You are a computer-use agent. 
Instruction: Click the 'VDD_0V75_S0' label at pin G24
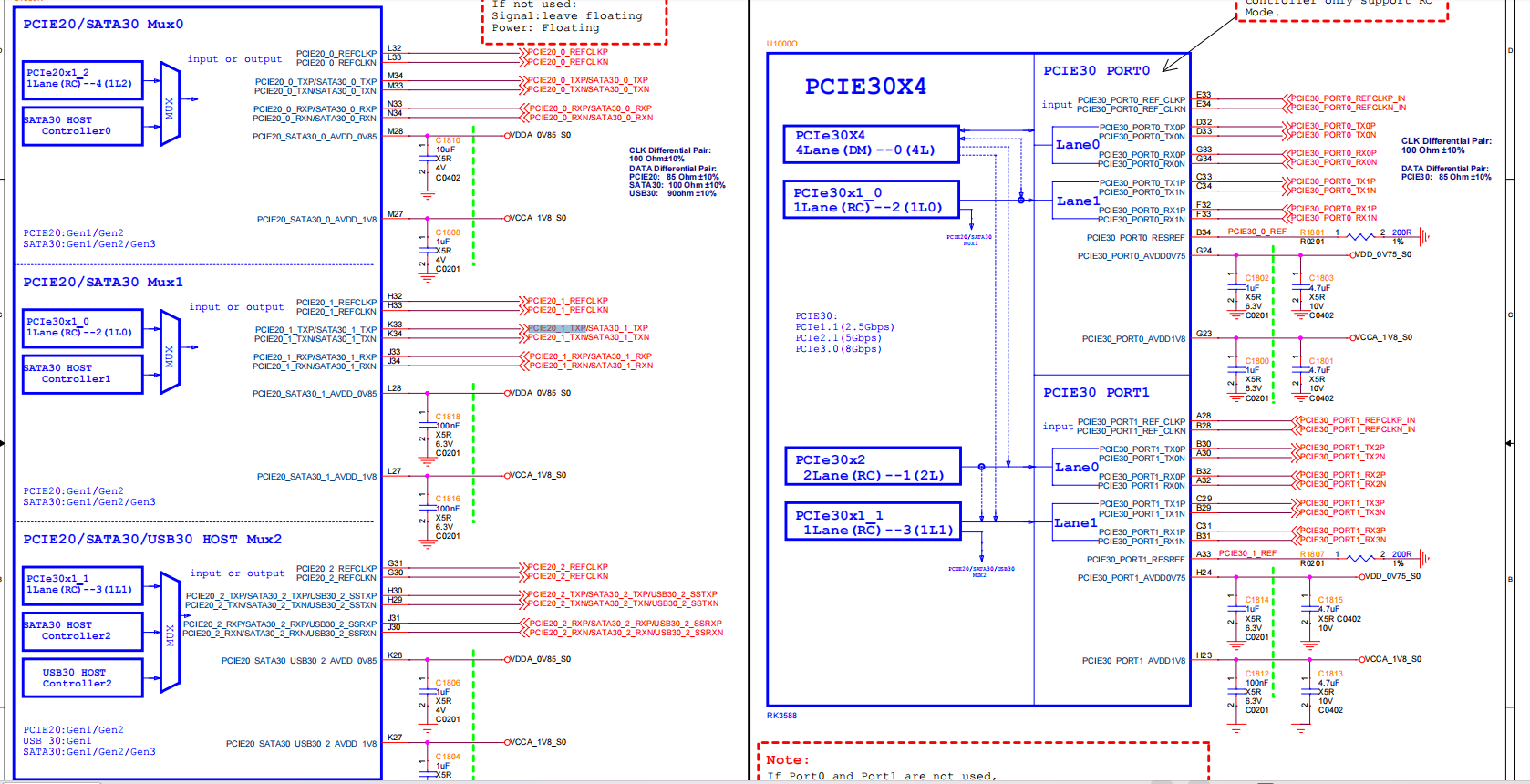click(1383, 254)
